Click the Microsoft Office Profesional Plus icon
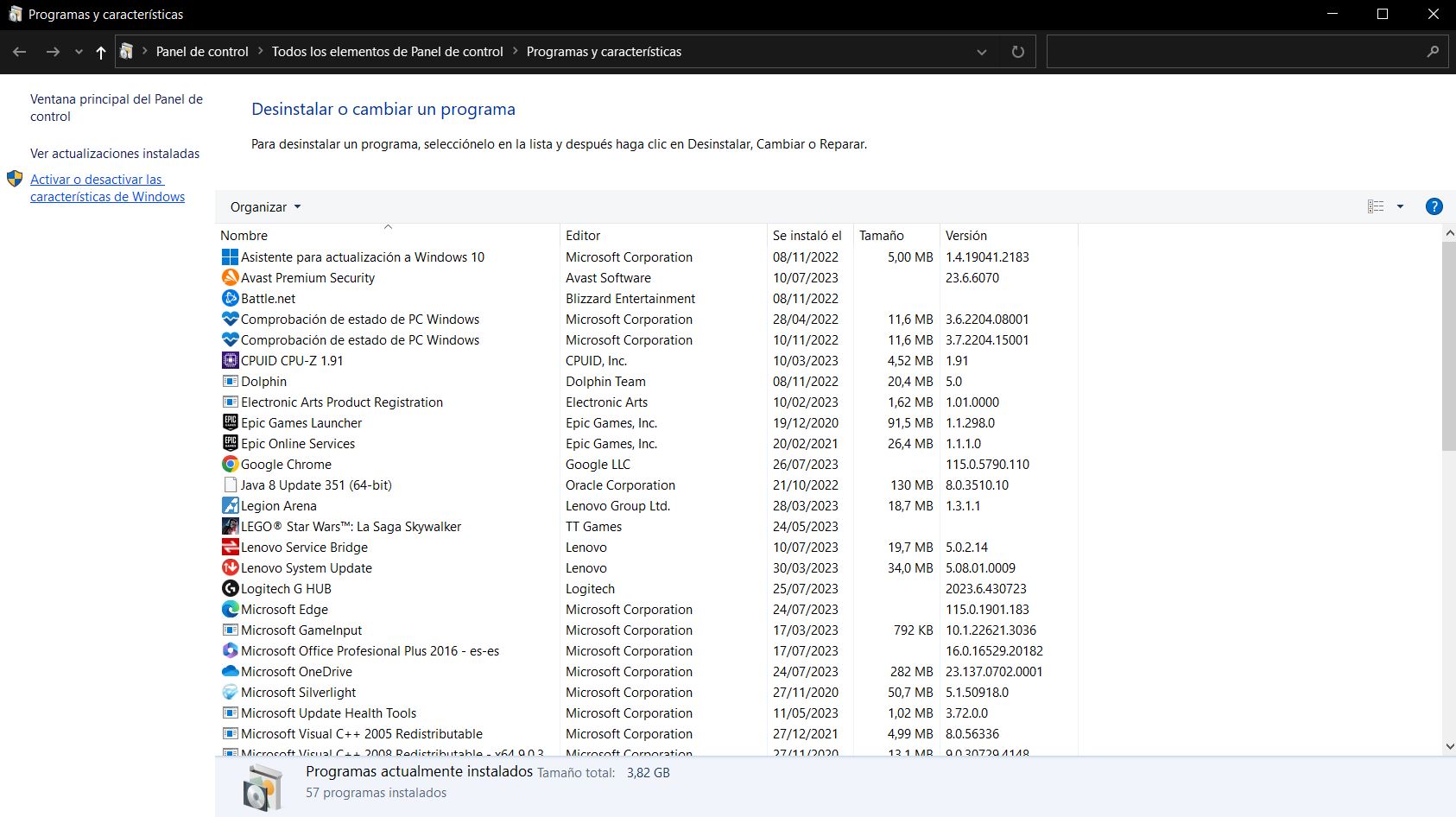The image size is (1456, 817). point(230,650)
